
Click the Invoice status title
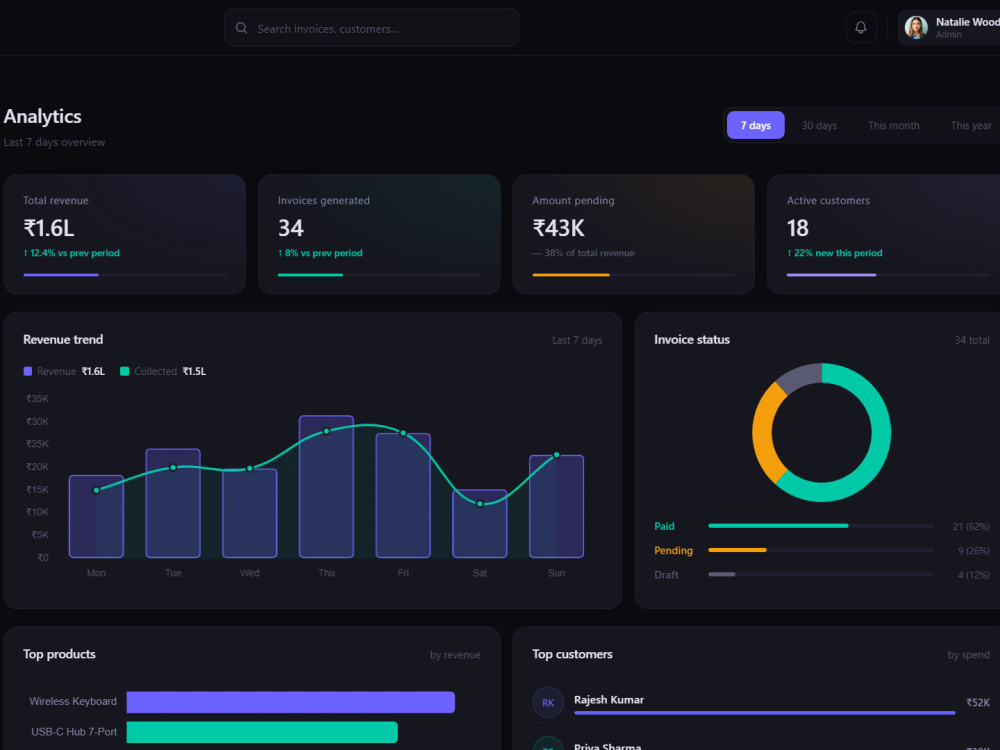(692, 339)
